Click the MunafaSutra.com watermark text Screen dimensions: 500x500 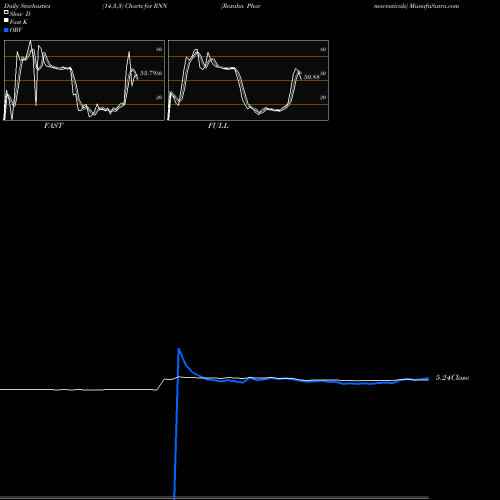tap(434, 6)
